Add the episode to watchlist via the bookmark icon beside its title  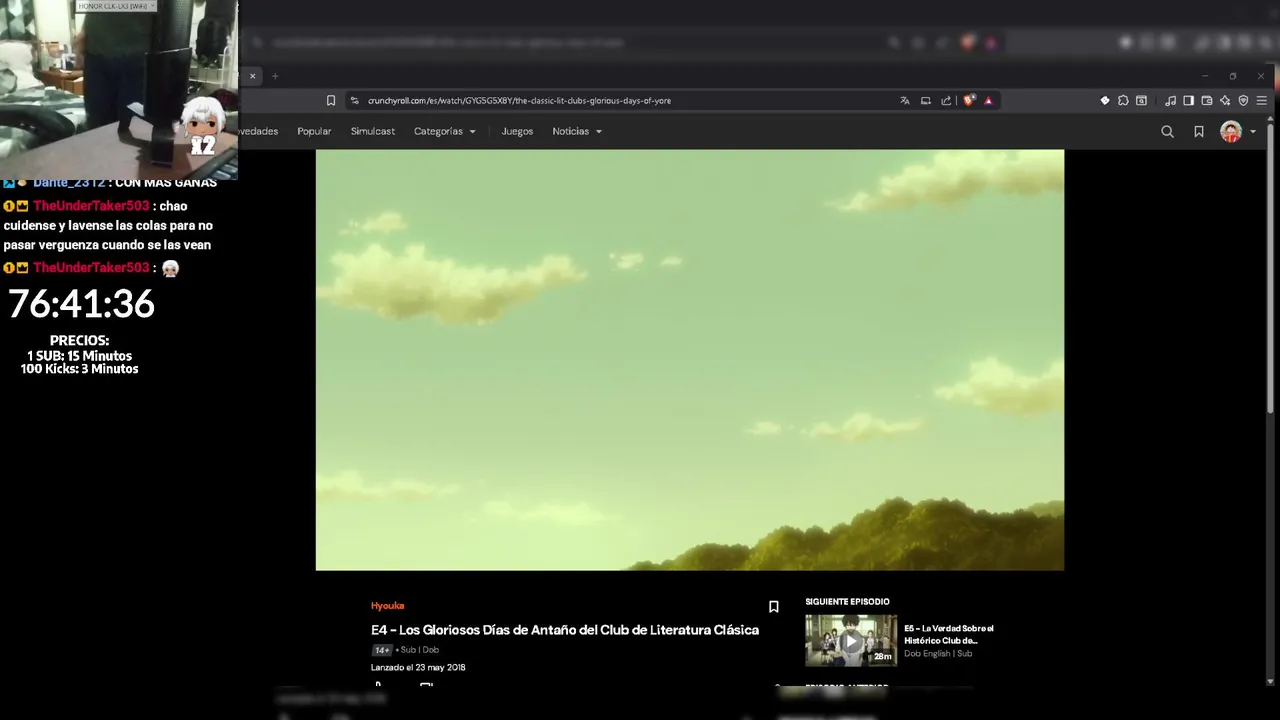773,607
